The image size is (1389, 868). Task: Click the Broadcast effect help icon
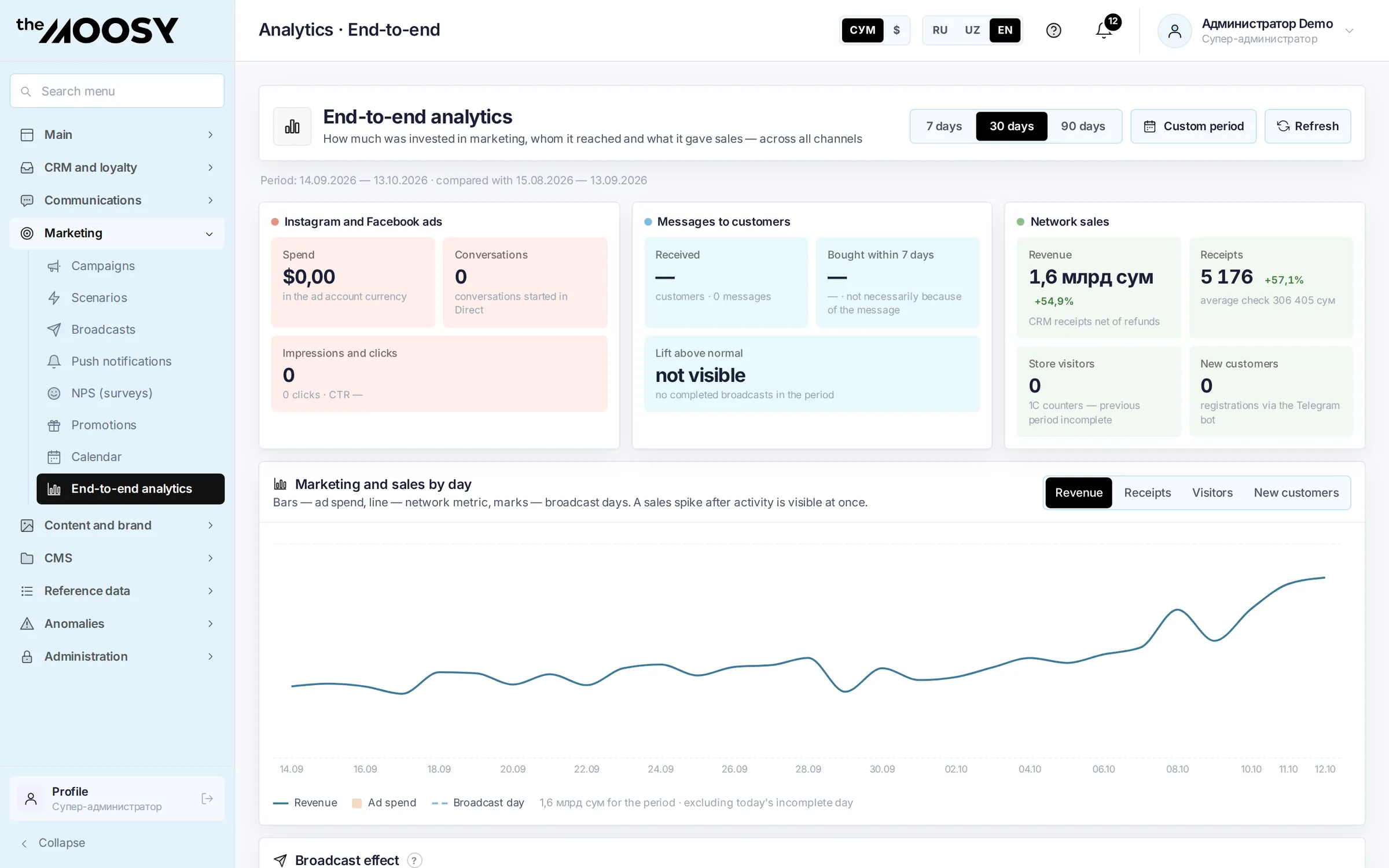click(414, 860)
